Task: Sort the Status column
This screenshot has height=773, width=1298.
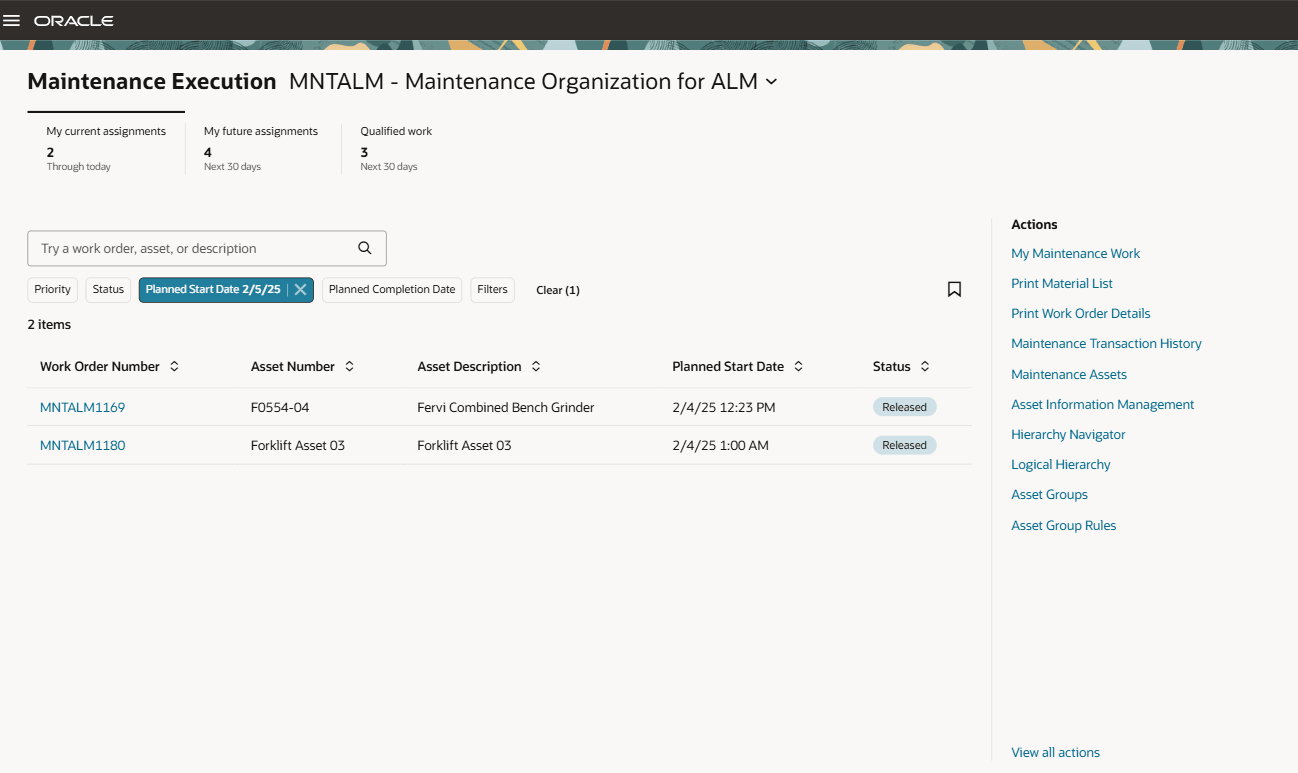Action: pyautogui.click(x=924, y=366)
